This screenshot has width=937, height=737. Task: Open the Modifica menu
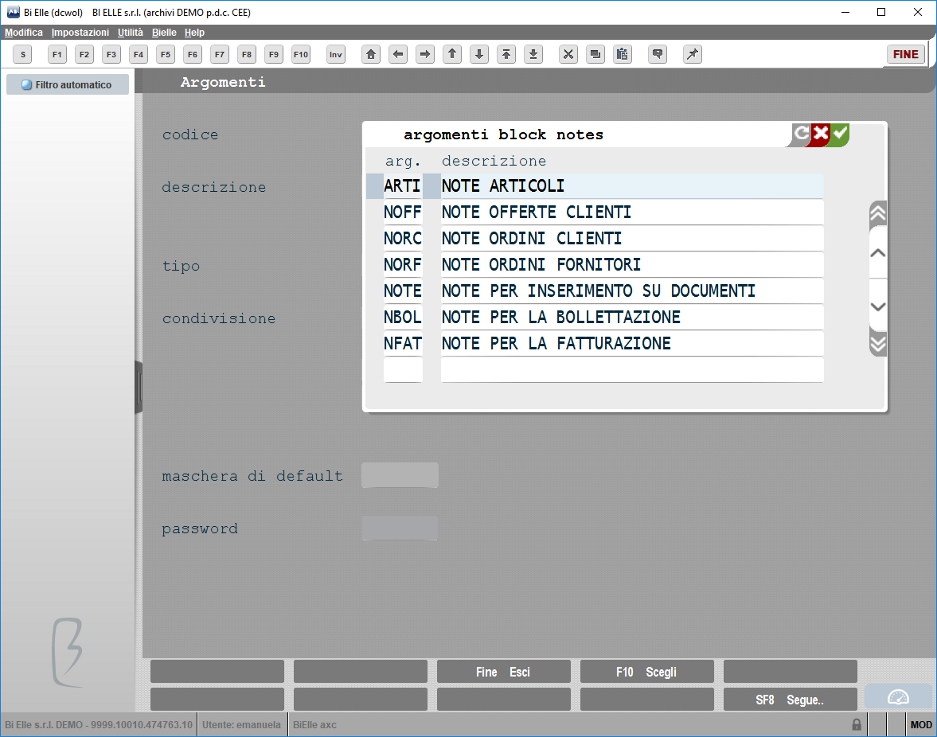click(x=24, y=32)
